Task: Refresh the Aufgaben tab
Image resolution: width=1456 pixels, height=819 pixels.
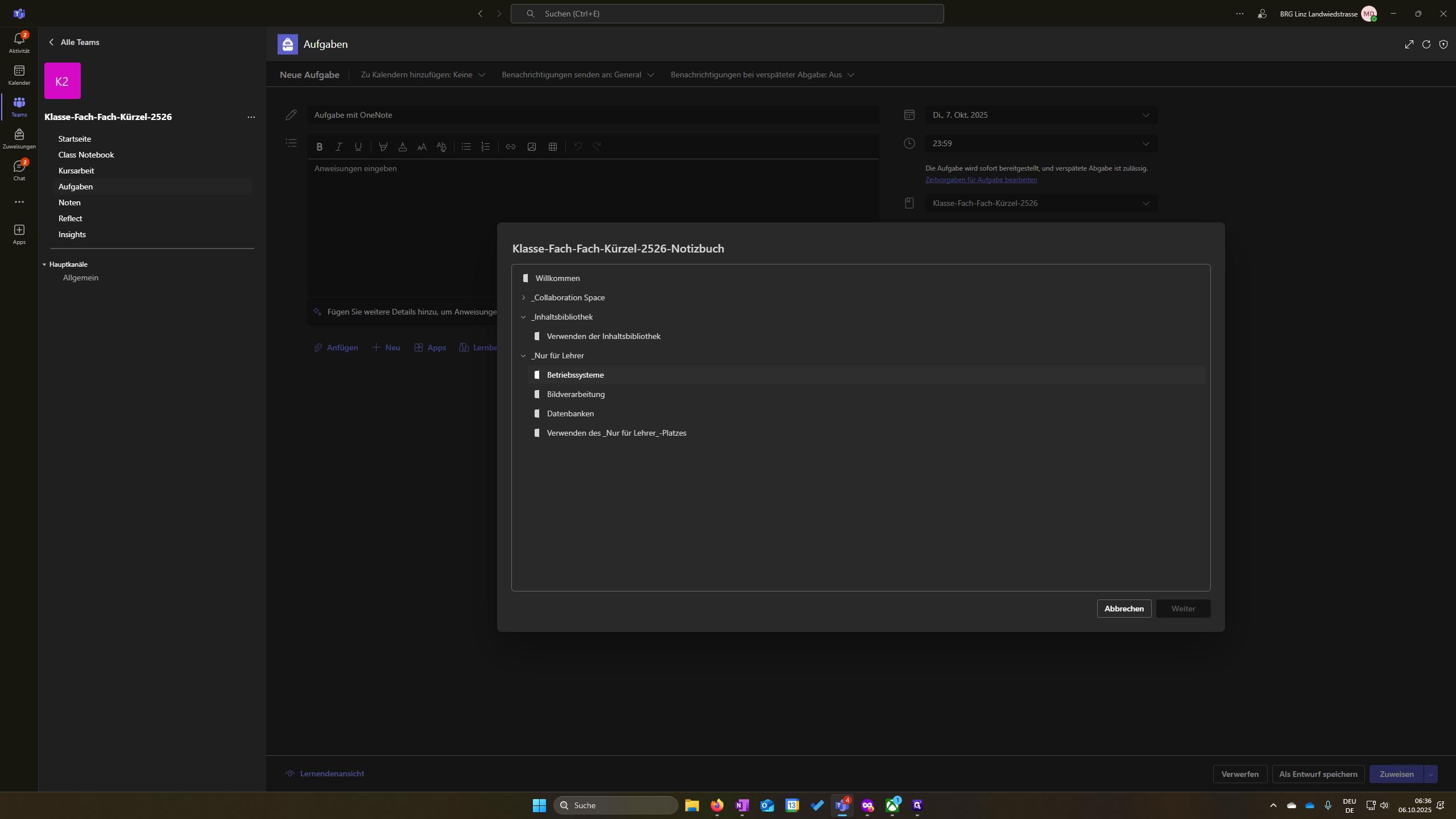Action: click(1426, 44)
